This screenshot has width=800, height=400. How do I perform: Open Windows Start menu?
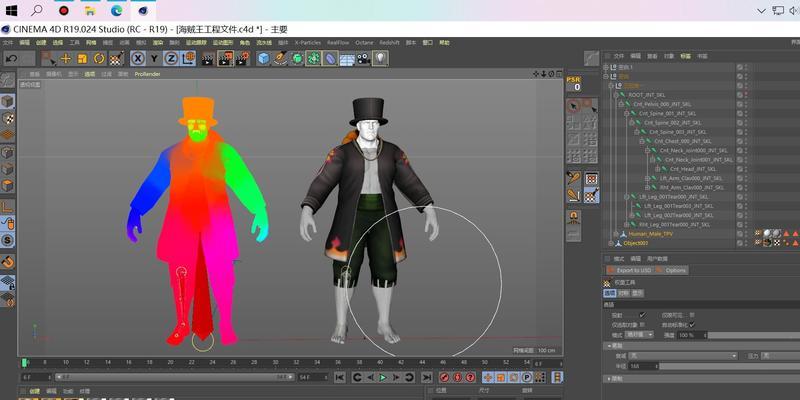point(10,10)
